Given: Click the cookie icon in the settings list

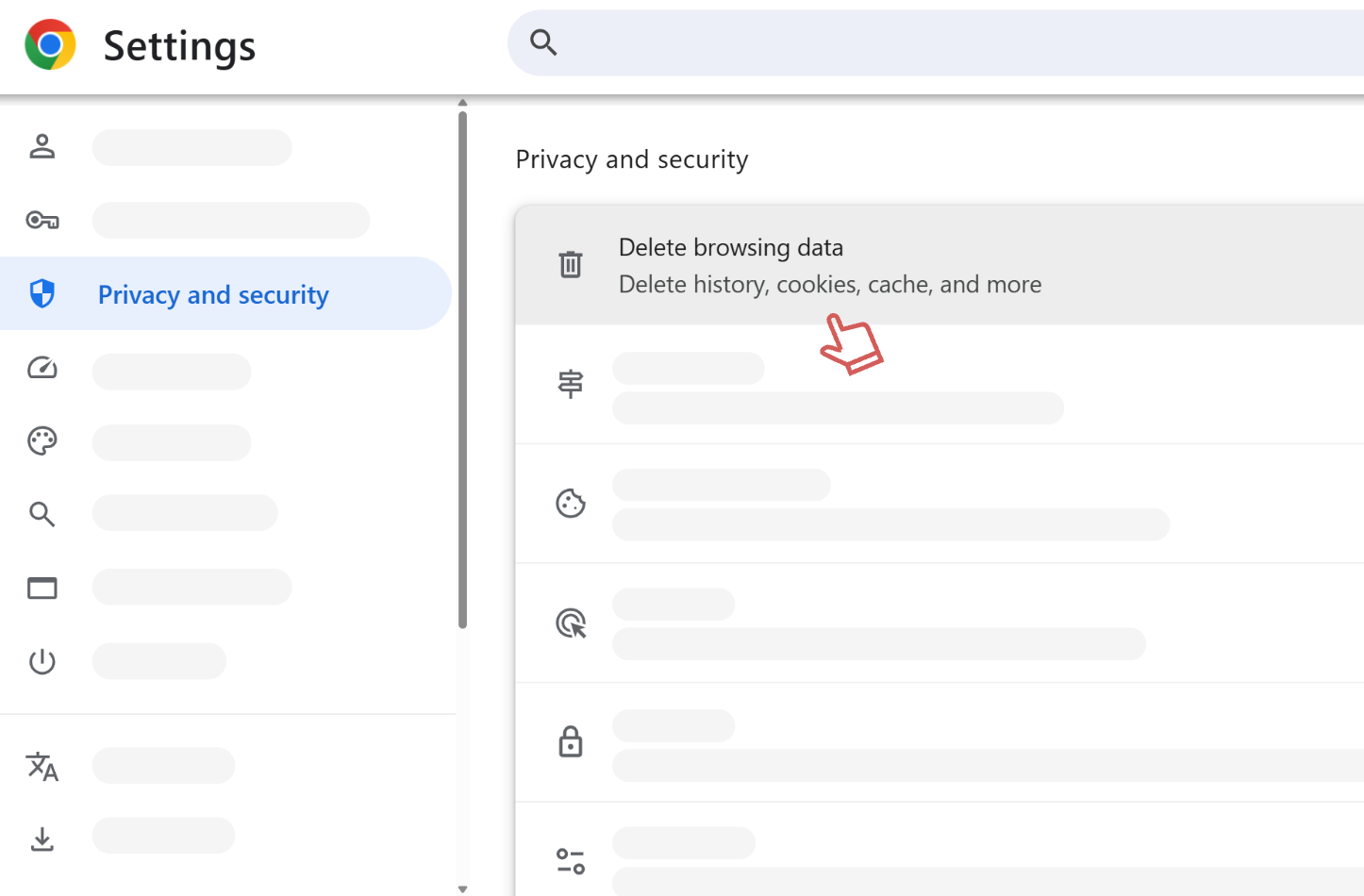Looking at the screenshot, I should (x=570, y=504).
